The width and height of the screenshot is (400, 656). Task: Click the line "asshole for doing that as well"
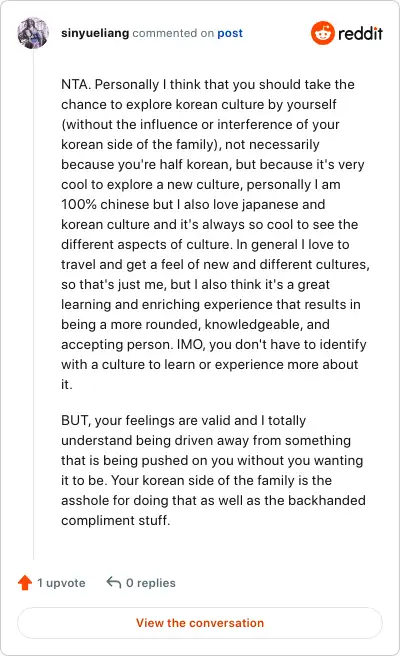pos(213,500)
